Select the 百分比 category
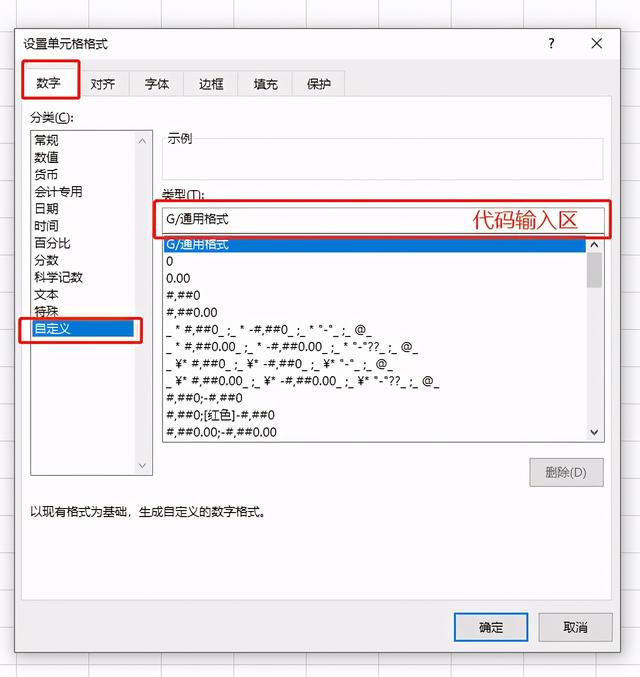640x677 pixels. pos(52,243)
